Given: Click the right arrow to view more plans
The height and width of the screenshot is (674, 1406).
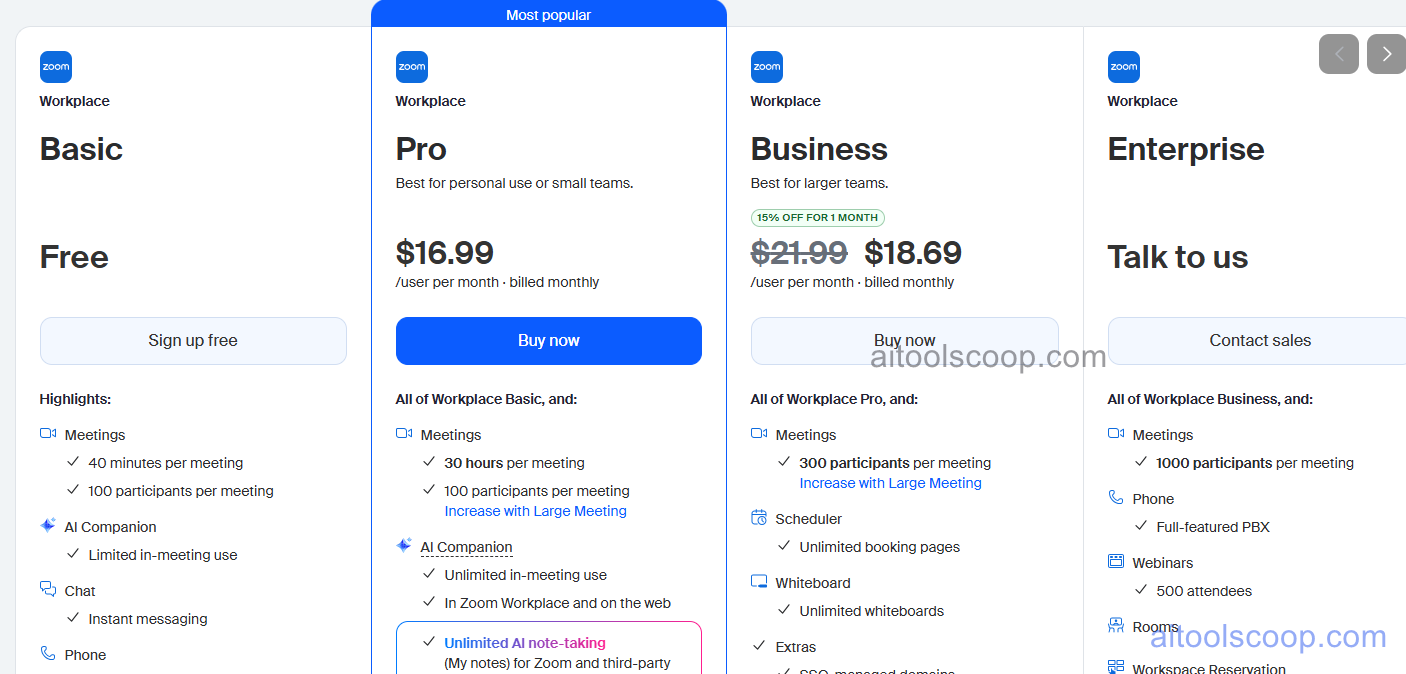Looking at the screenshot, I should (x=1386, y=54).
